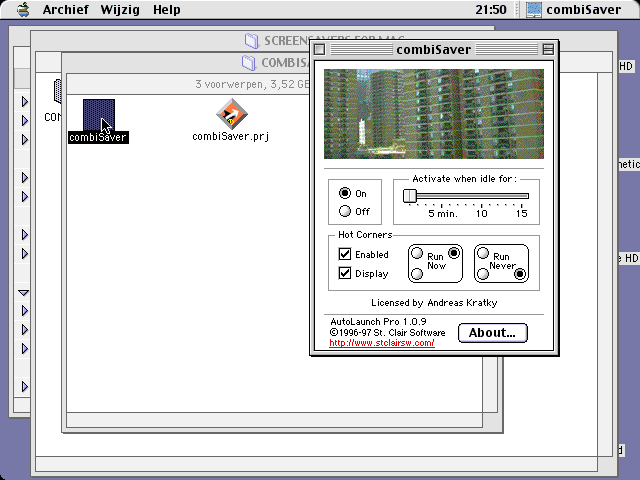Viewport: 640px width, 480px height.
Task: Open the Archief menu
Action: (x=65, y=10)
